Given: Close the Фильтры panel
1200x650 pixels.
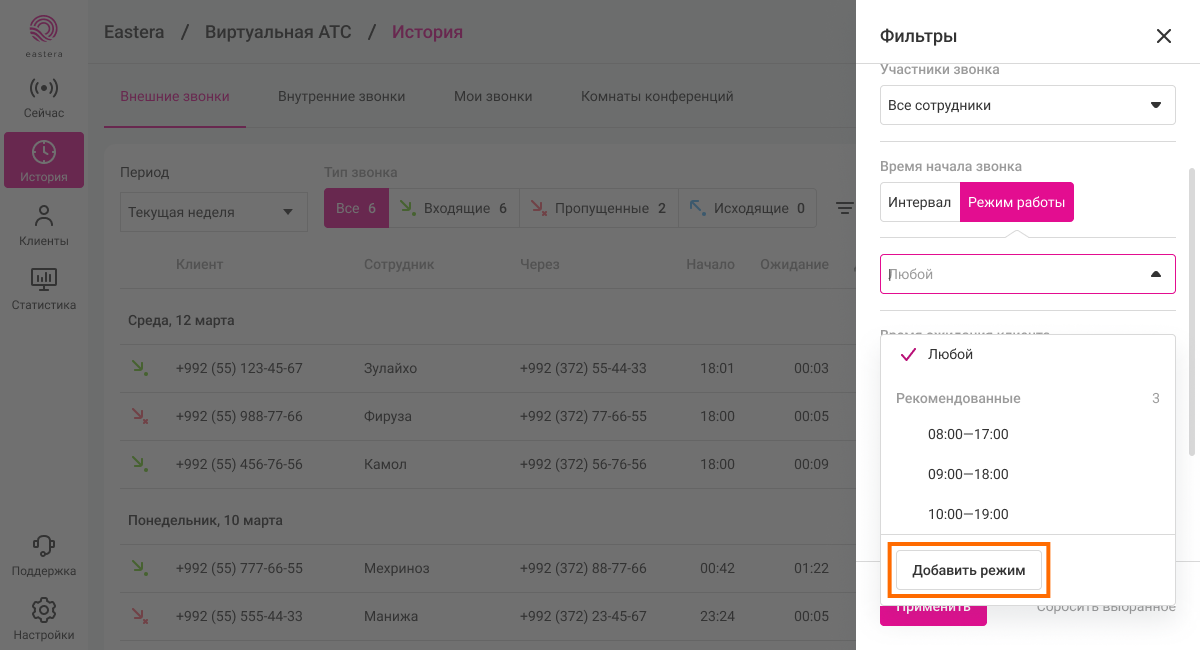Looking at the screenshot, I should tap(1163, 36).
